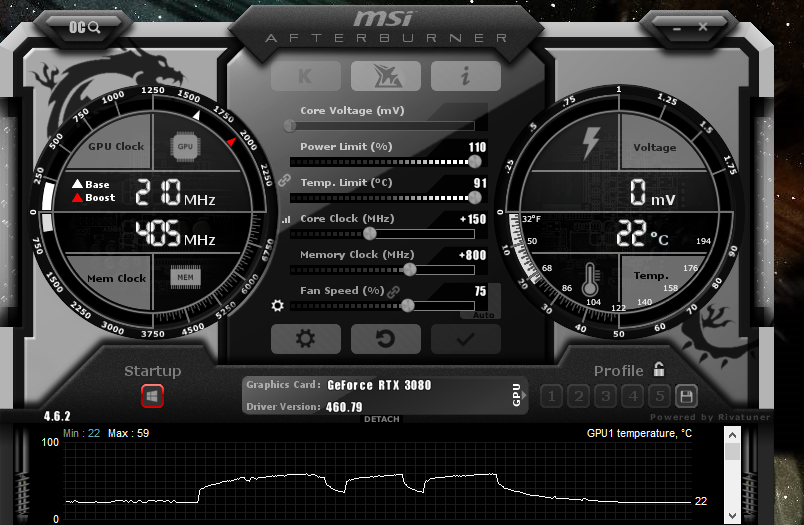This screenshot has width=804, height=525.
Task: Open the settings gear button
Action: pyautogui.click(x=306, y=339)
